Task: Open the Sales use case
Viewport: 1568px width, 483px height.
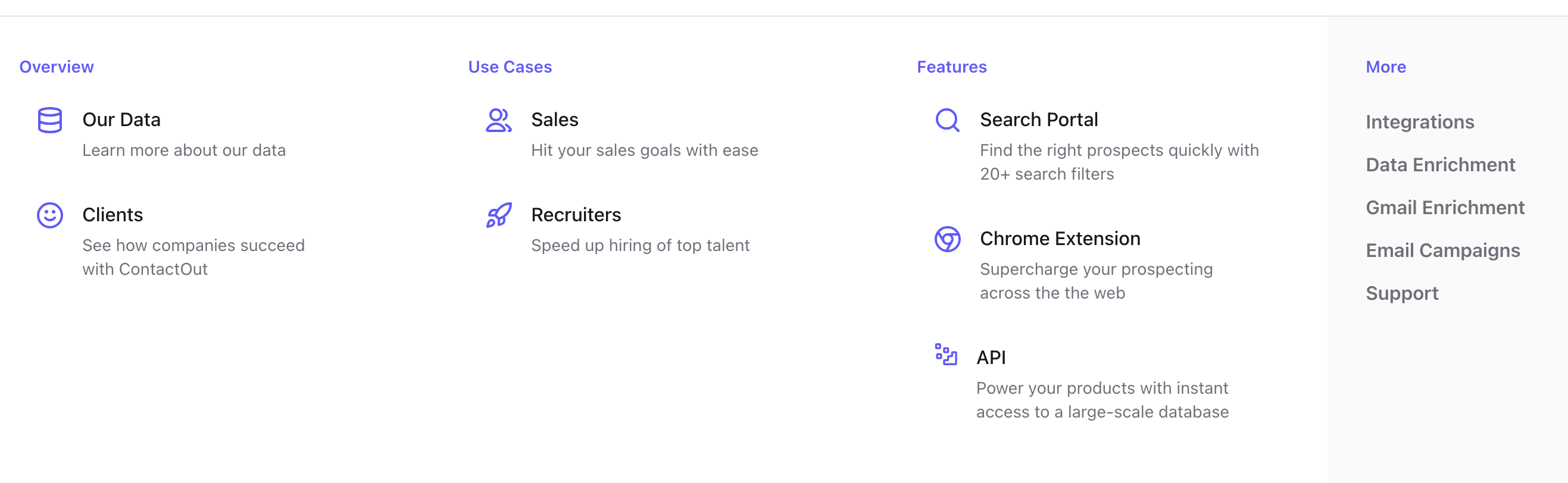Action: pyautogui.click(x=555, y=120)
